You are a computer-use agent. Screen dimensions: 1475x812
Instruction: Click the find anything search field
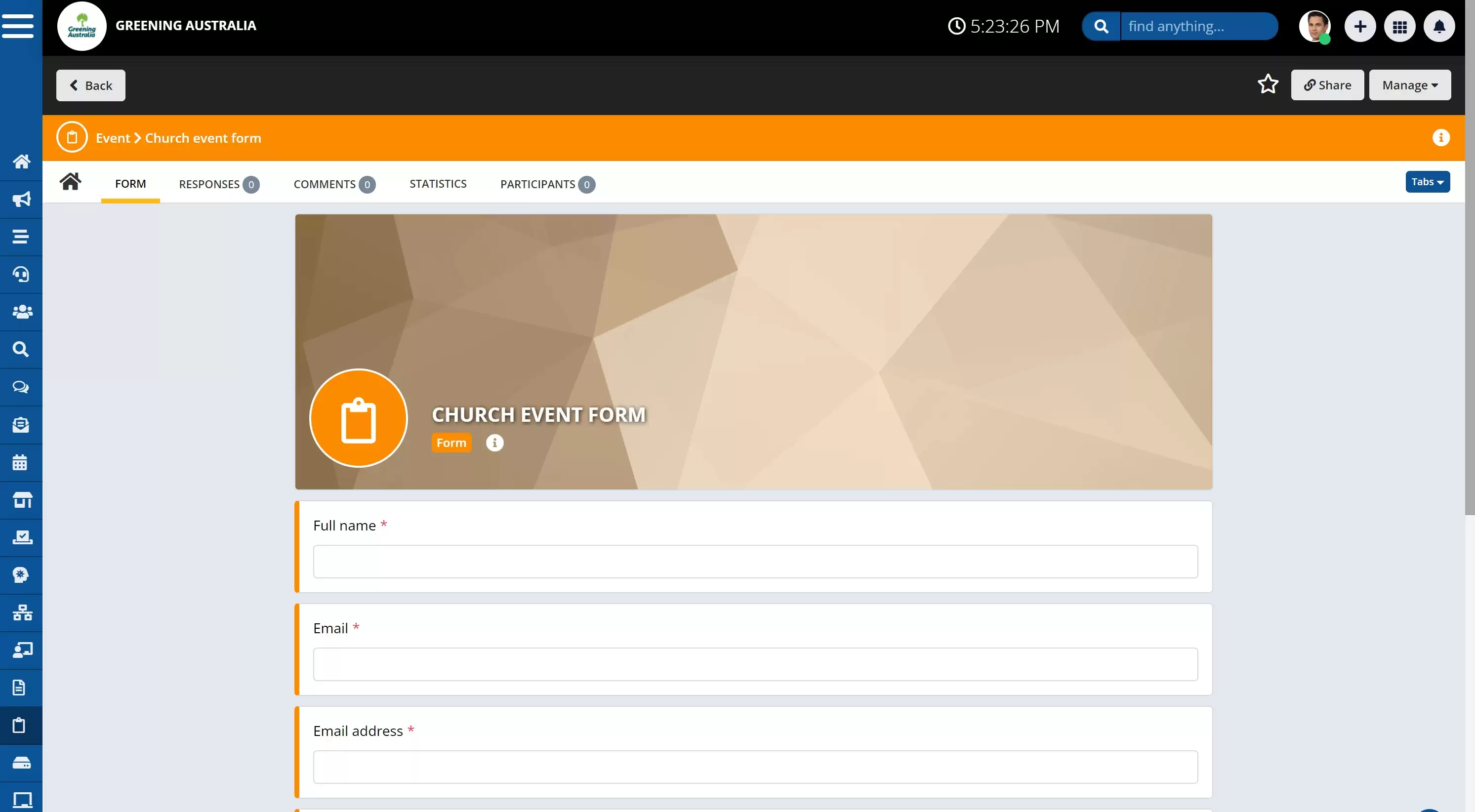(x=1199, y=26)
